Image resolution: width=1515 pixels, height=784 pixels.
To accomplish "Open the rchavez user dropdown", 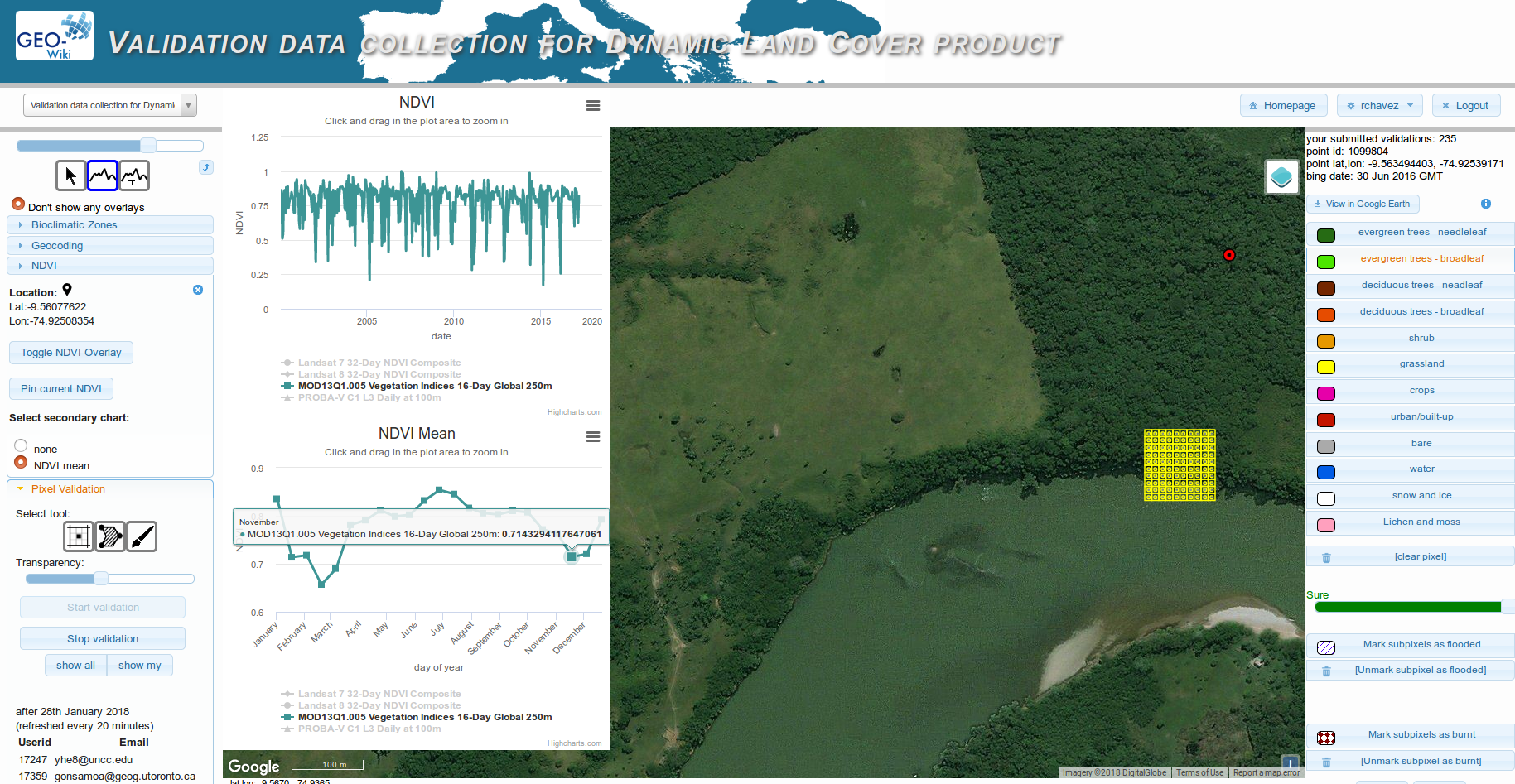I will [x=1379, y=106].
